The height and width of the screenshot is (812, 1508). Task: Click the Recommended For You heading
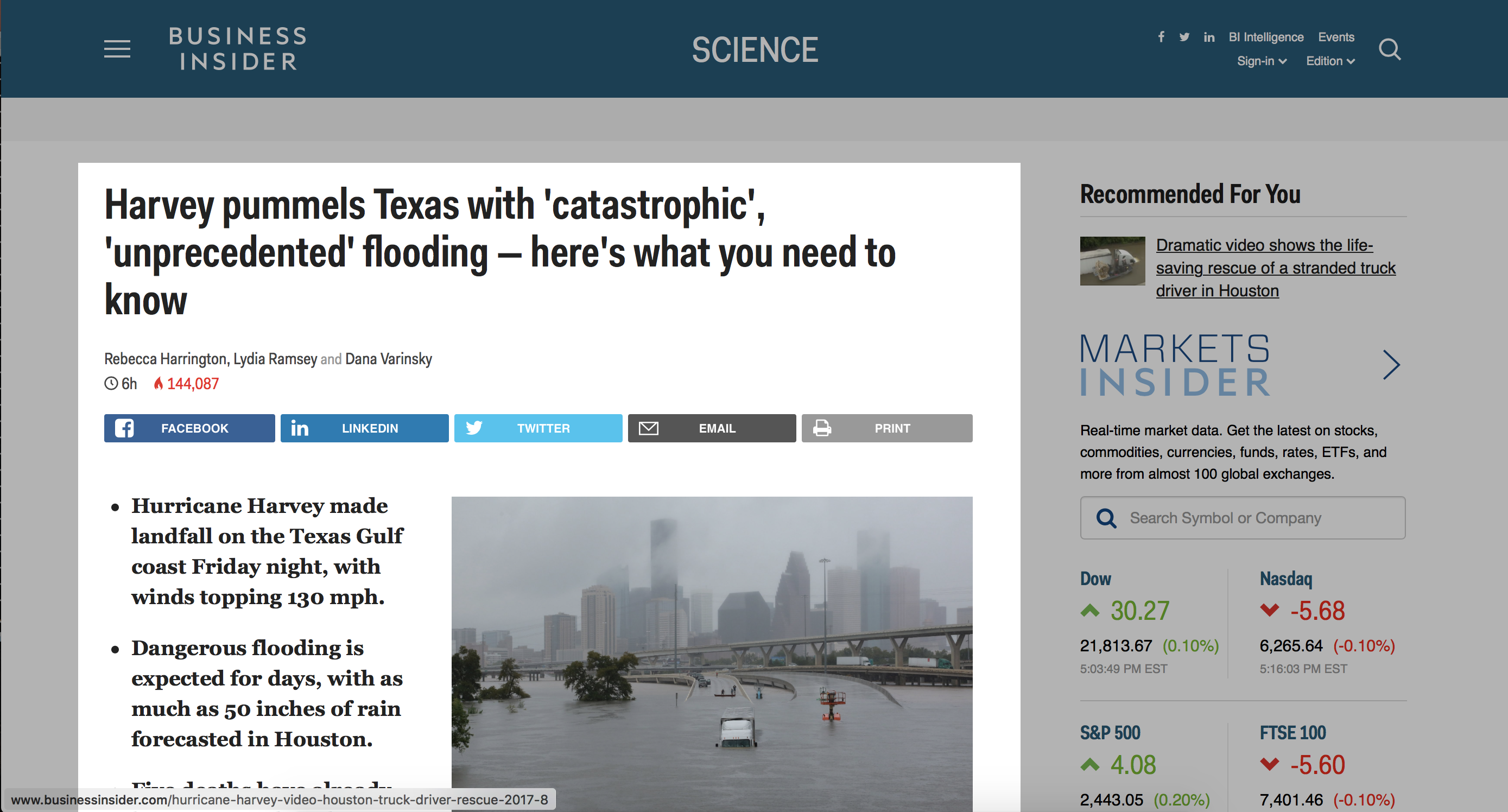[x=1189, y=194]
